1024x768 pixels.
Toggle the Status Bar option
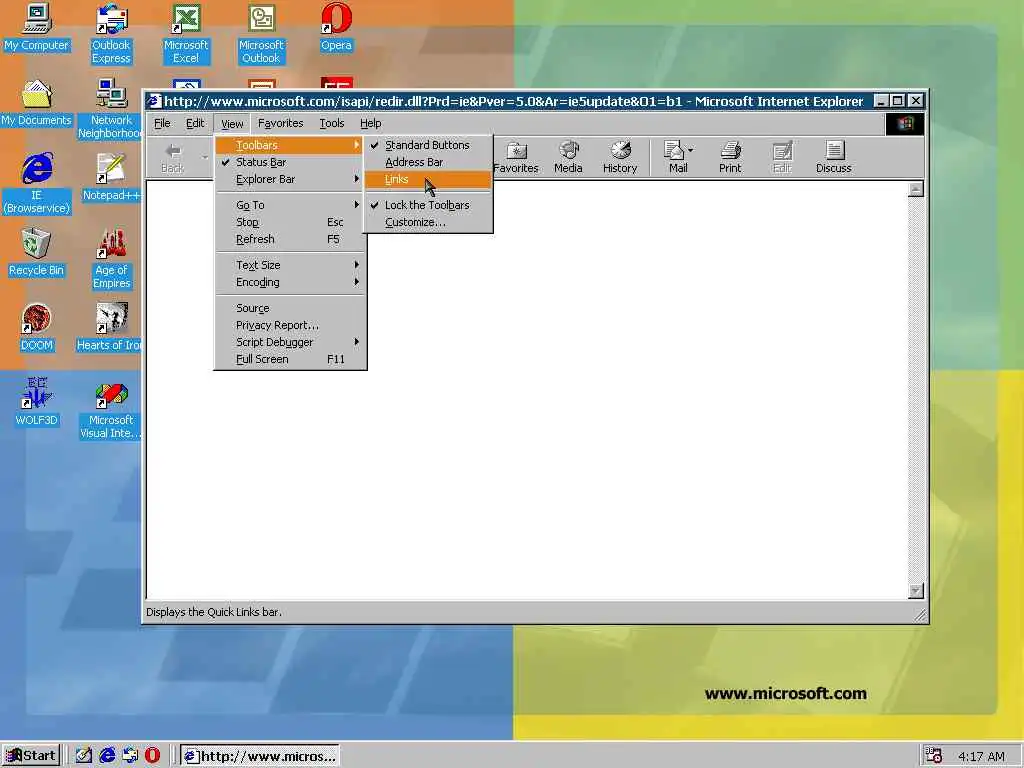pyautogui.click(x=291, y=162)
